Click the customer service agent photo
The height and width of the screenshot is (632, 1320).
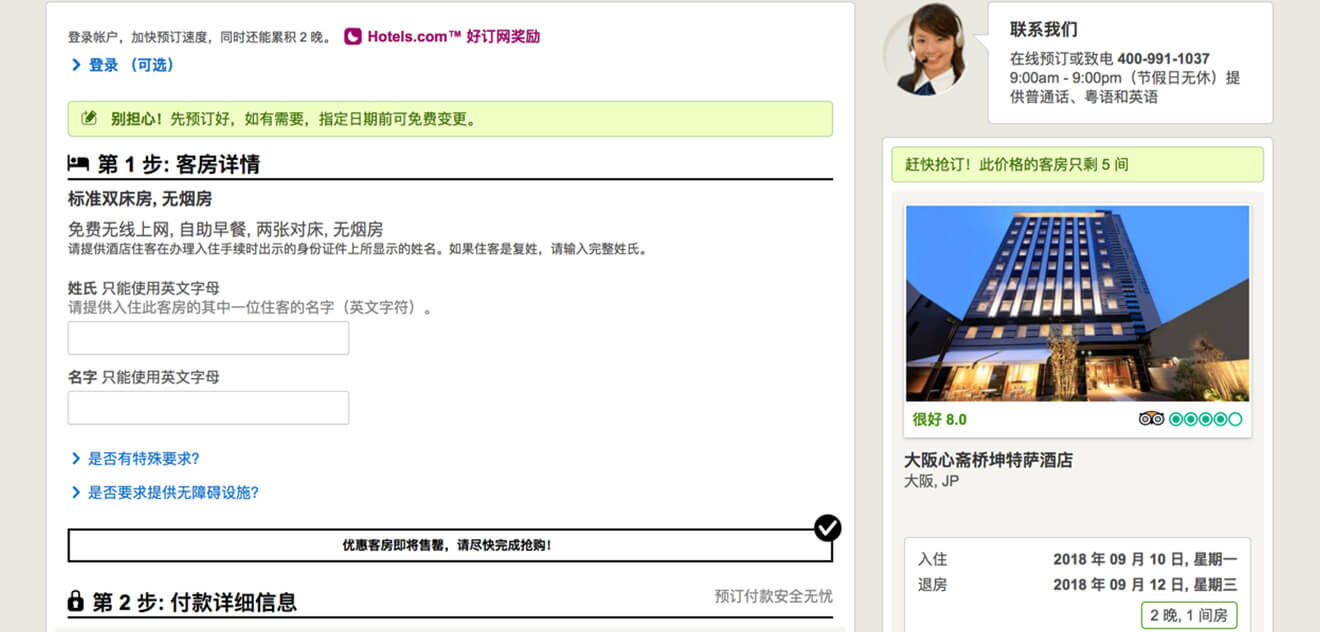(925, 50)
